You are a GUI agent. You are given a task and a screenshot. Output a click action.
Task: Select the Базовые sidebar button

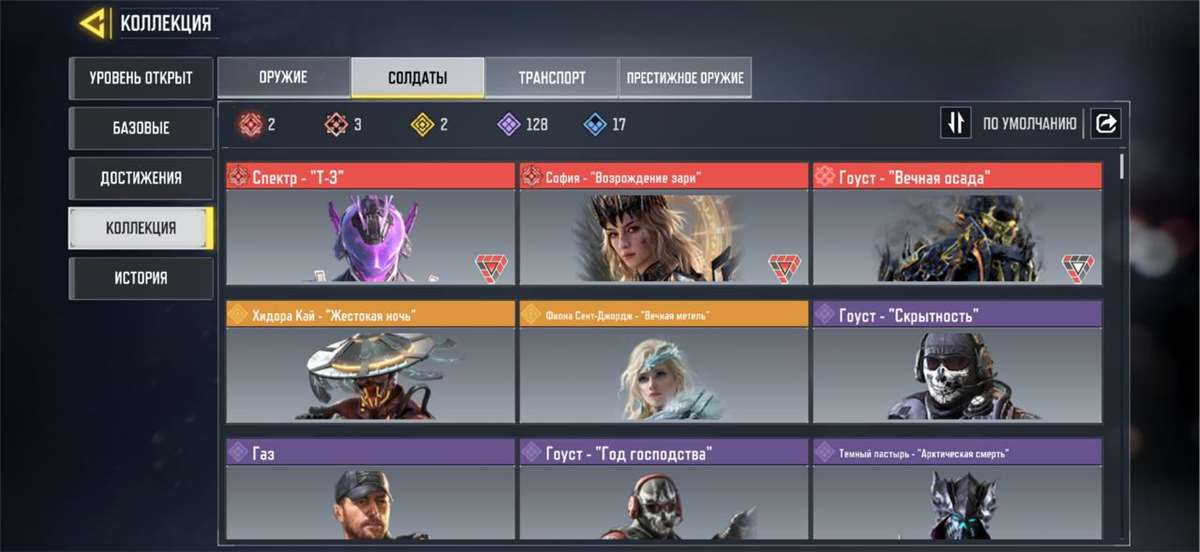pyautogui.click(x=141, y=128)
